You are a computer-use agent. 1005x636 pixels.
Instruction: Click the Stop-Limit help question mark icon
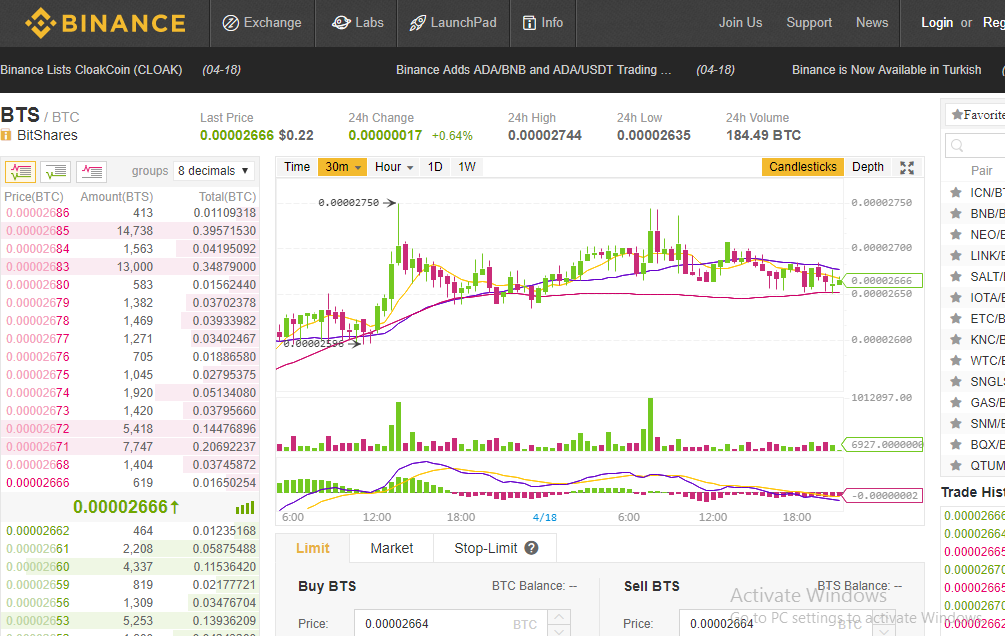click(x=531, y=548)
